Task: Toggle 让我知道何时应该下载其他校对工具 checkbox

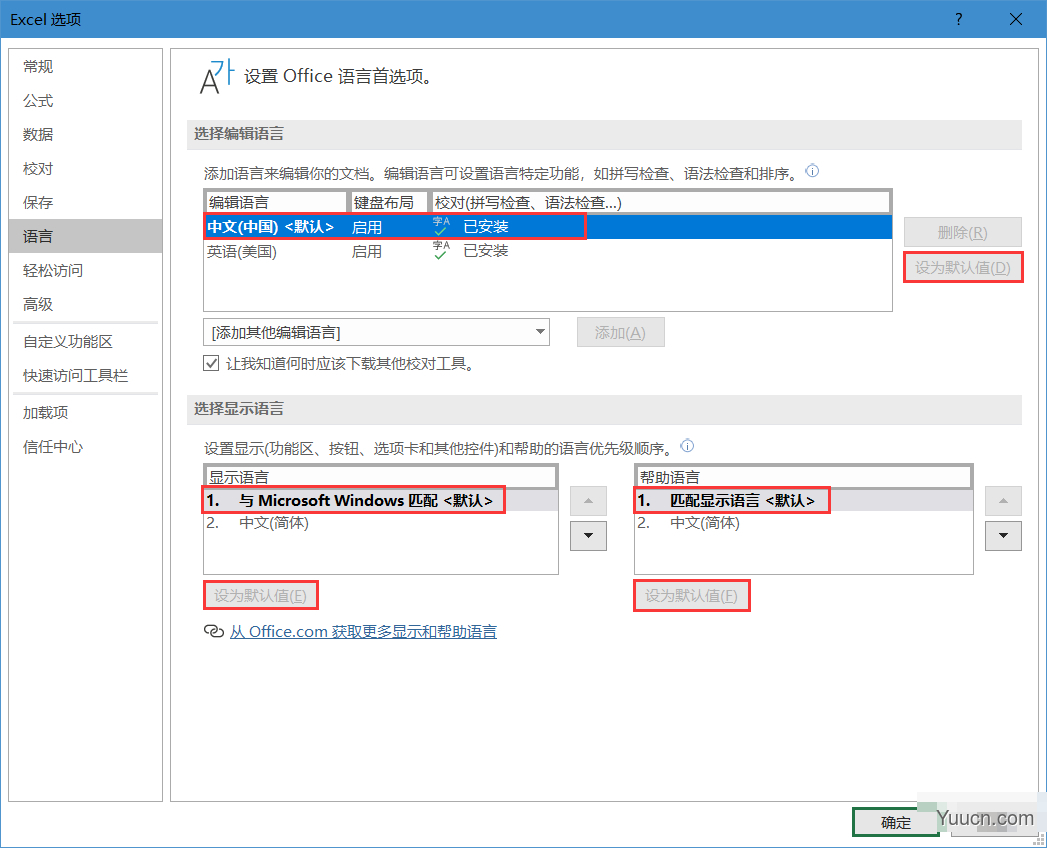Action: (211, 363)
